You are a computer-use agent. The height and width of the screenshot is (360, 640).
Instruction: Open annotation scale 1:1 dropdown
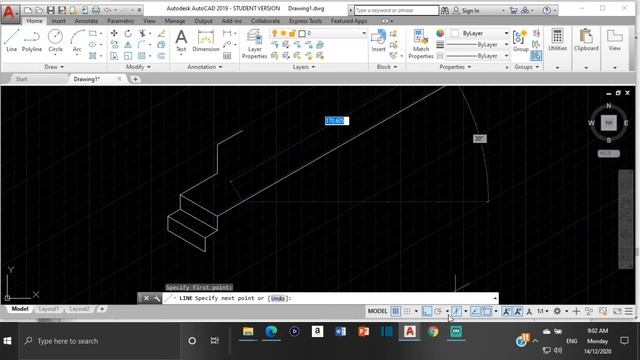542,311
